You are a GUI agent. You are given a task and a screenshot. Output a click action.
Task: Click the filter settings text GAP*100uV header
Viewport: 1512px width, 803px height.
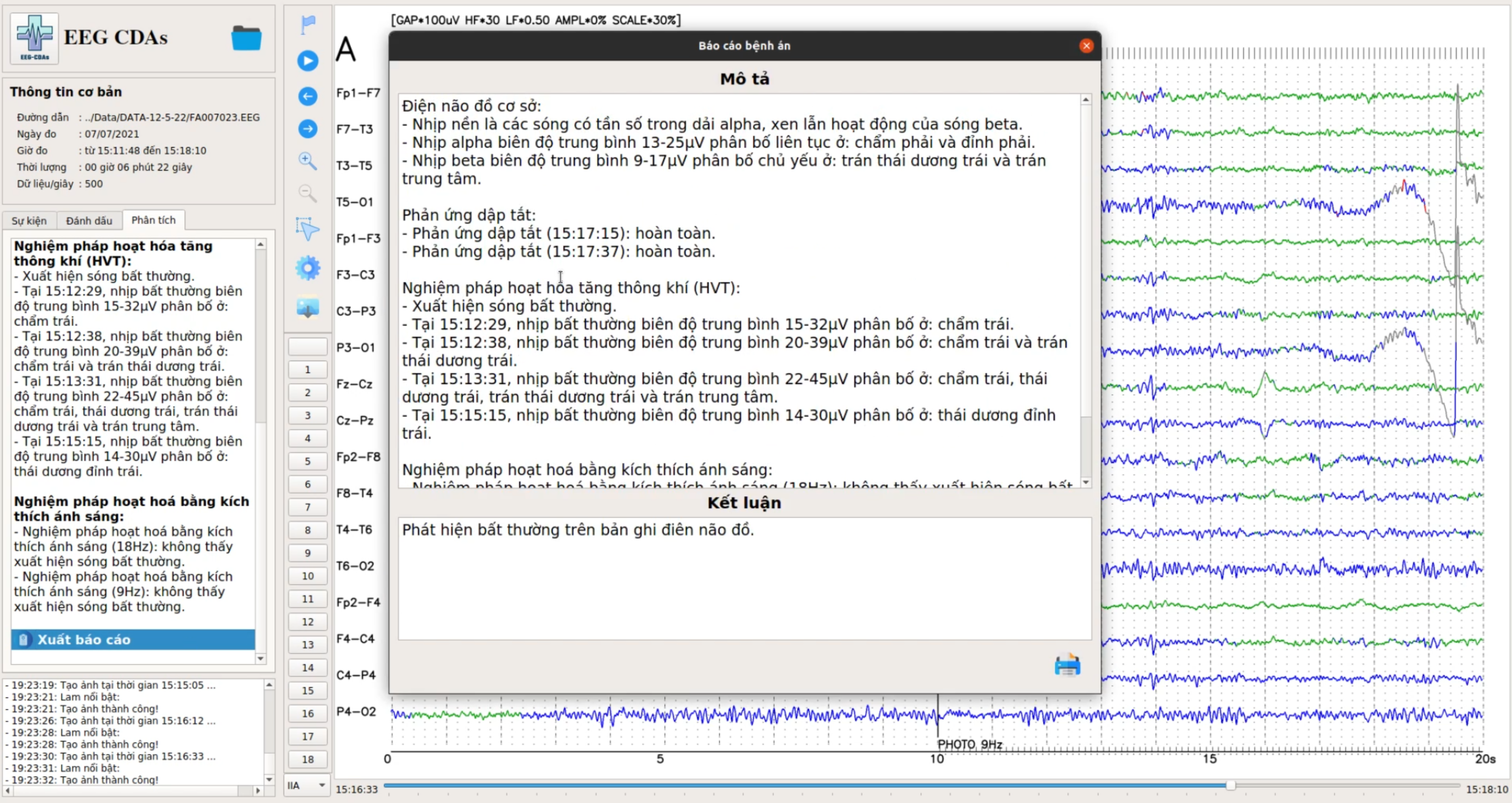coord(536,20)
